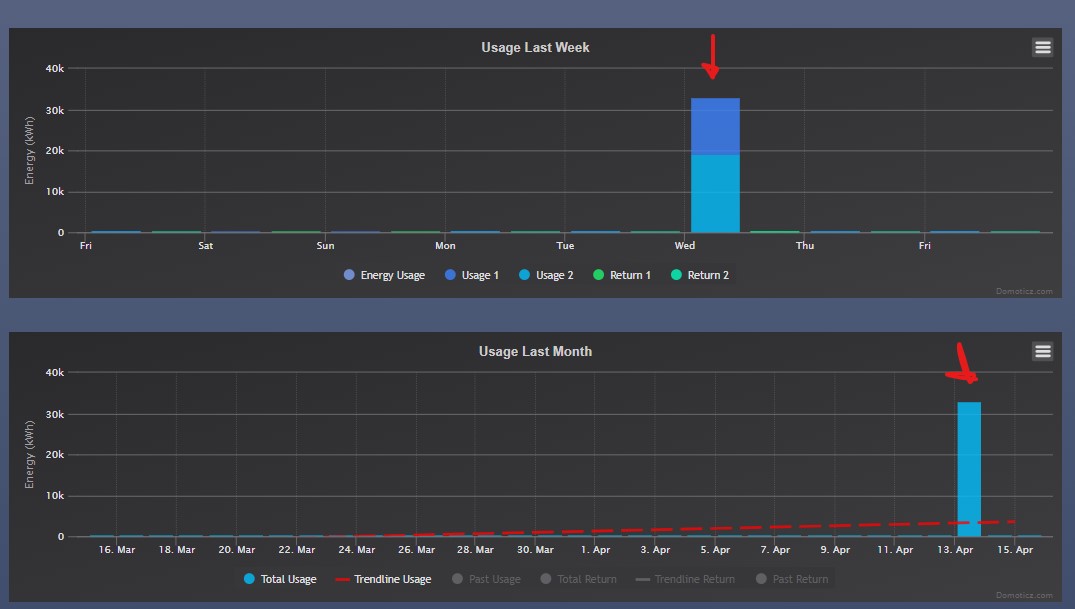
Task: Click the light blue Usage 2 bar segment on Wednesday
Action: coord(715,193)
